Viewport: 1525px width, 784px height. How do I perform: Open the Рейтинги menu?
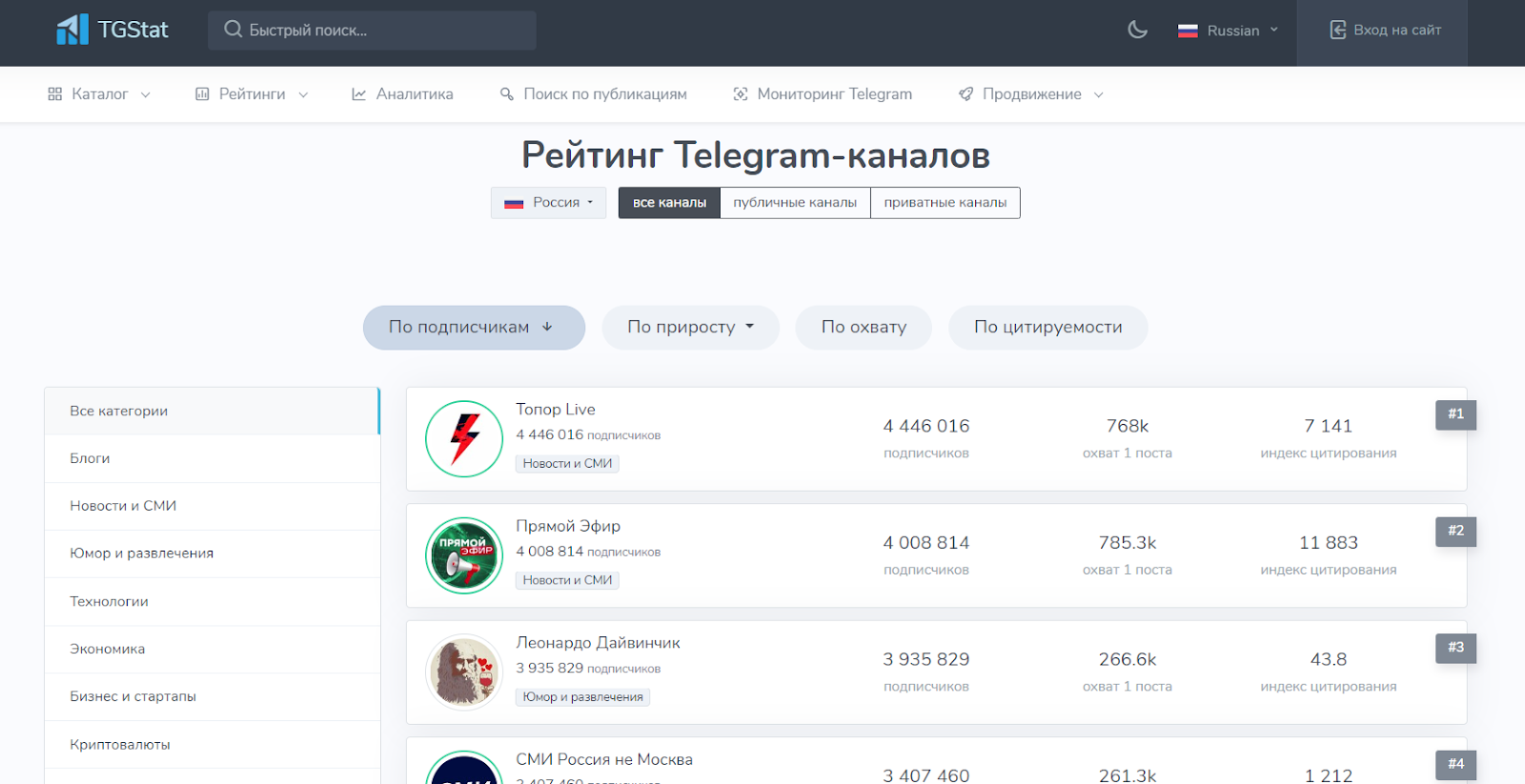252,94
